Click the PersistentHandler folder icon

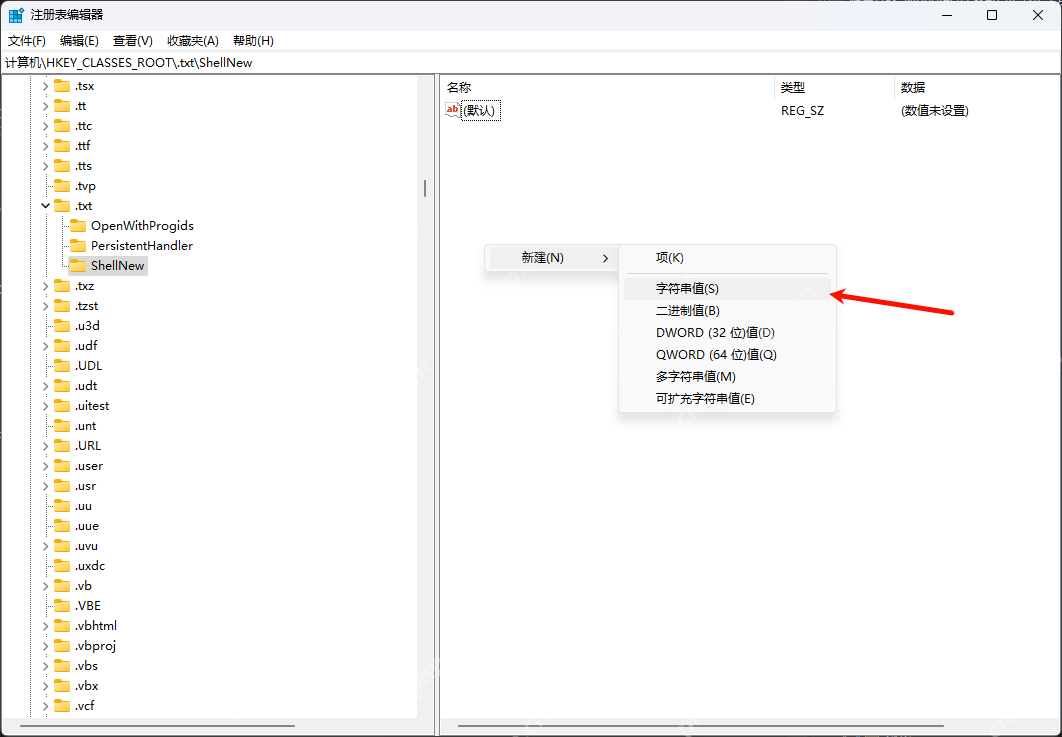(78, 246)
